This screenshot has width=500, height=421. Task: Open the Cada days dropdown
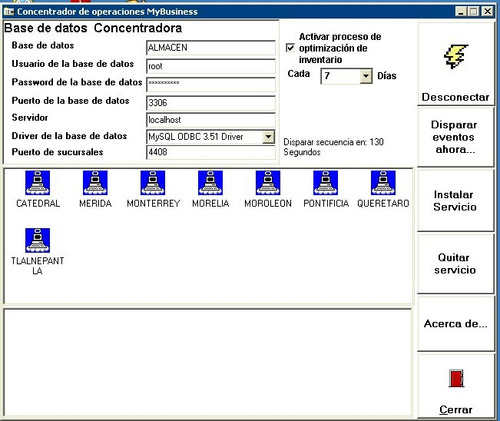366,76
